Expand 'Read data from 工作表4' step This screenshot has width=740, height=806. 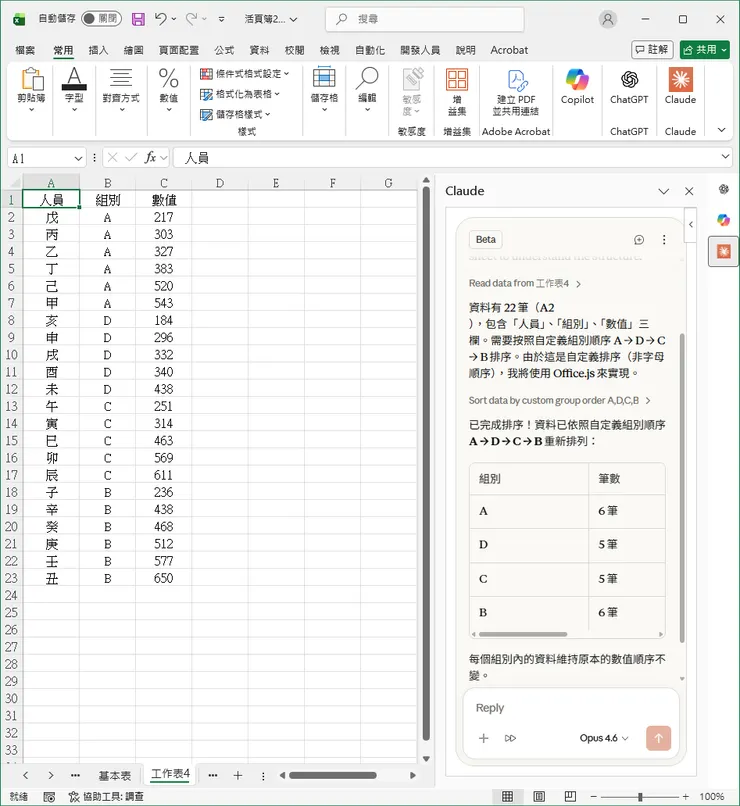pyautogui.click(x=525, y=283)
